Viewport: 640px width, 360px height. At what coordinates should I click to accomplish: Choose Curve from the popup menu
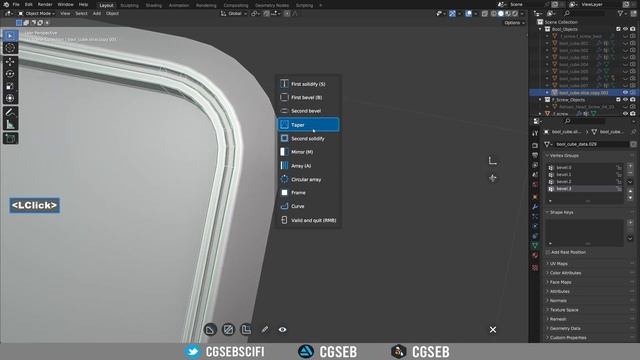[x=309, y=206]
